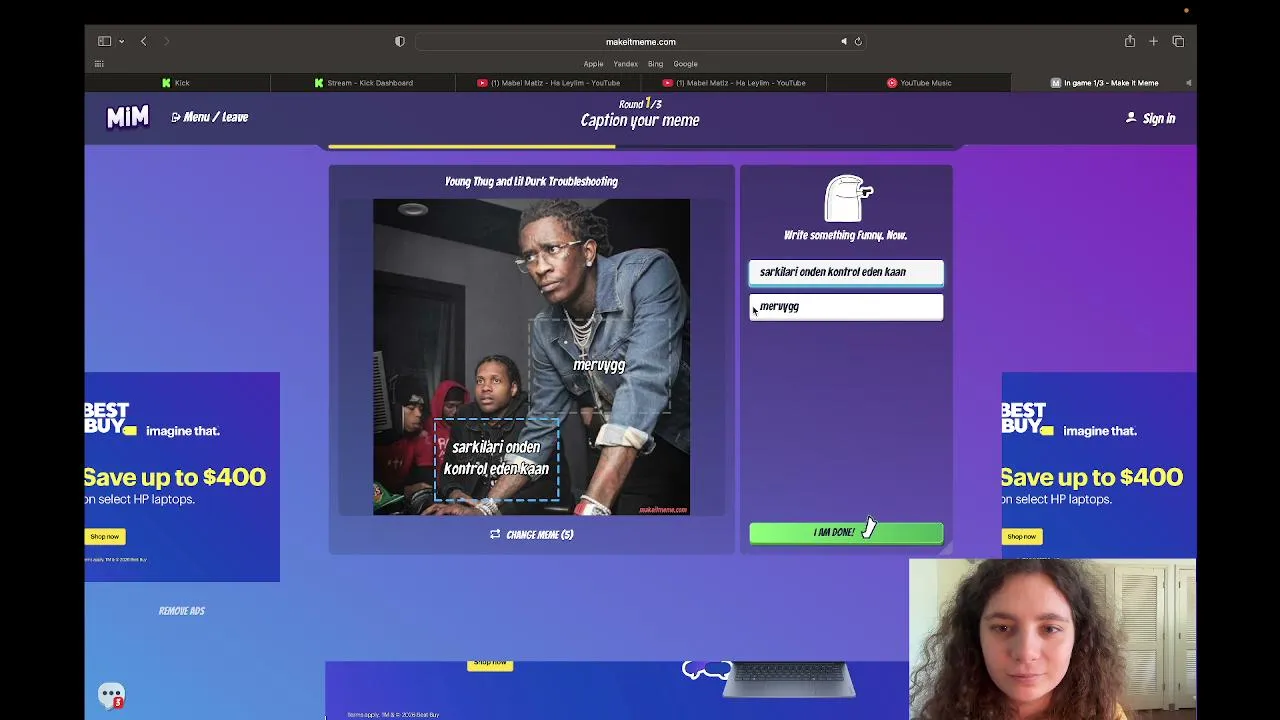
Task: Switch to the Stream - Kick Dashboard tab
Action: tap(362, 83)
